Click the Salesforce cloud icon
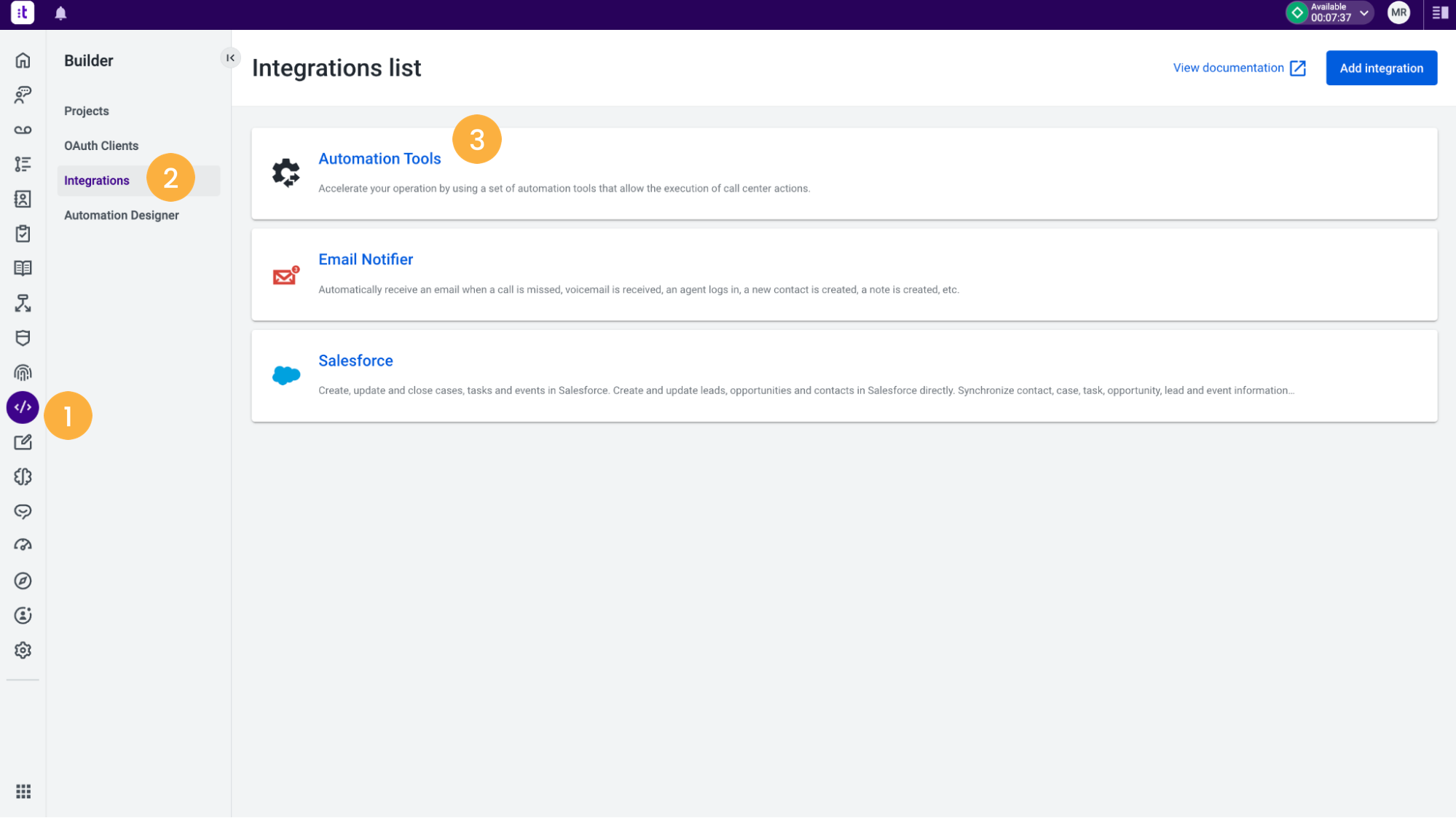Image resolution: width=1456 pixels, height=818 pixels. tap(286, 375)
